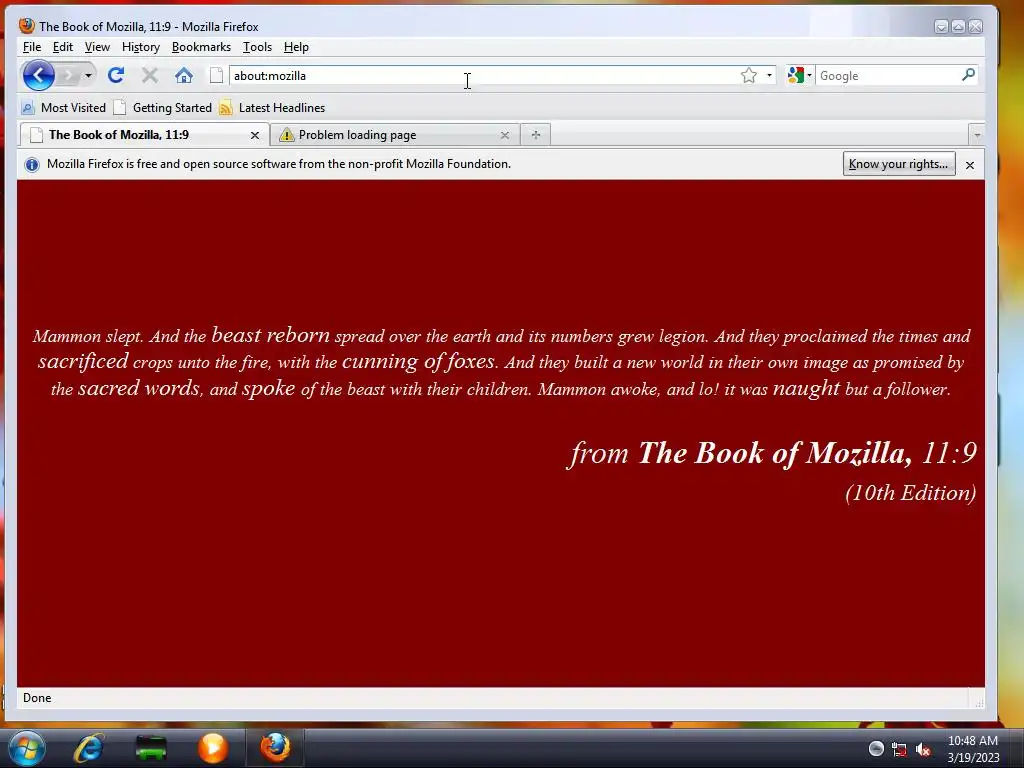Viewport: 1024px width, 768px height.
Task: Click the Google search box
Action: [x=888, y=76]
